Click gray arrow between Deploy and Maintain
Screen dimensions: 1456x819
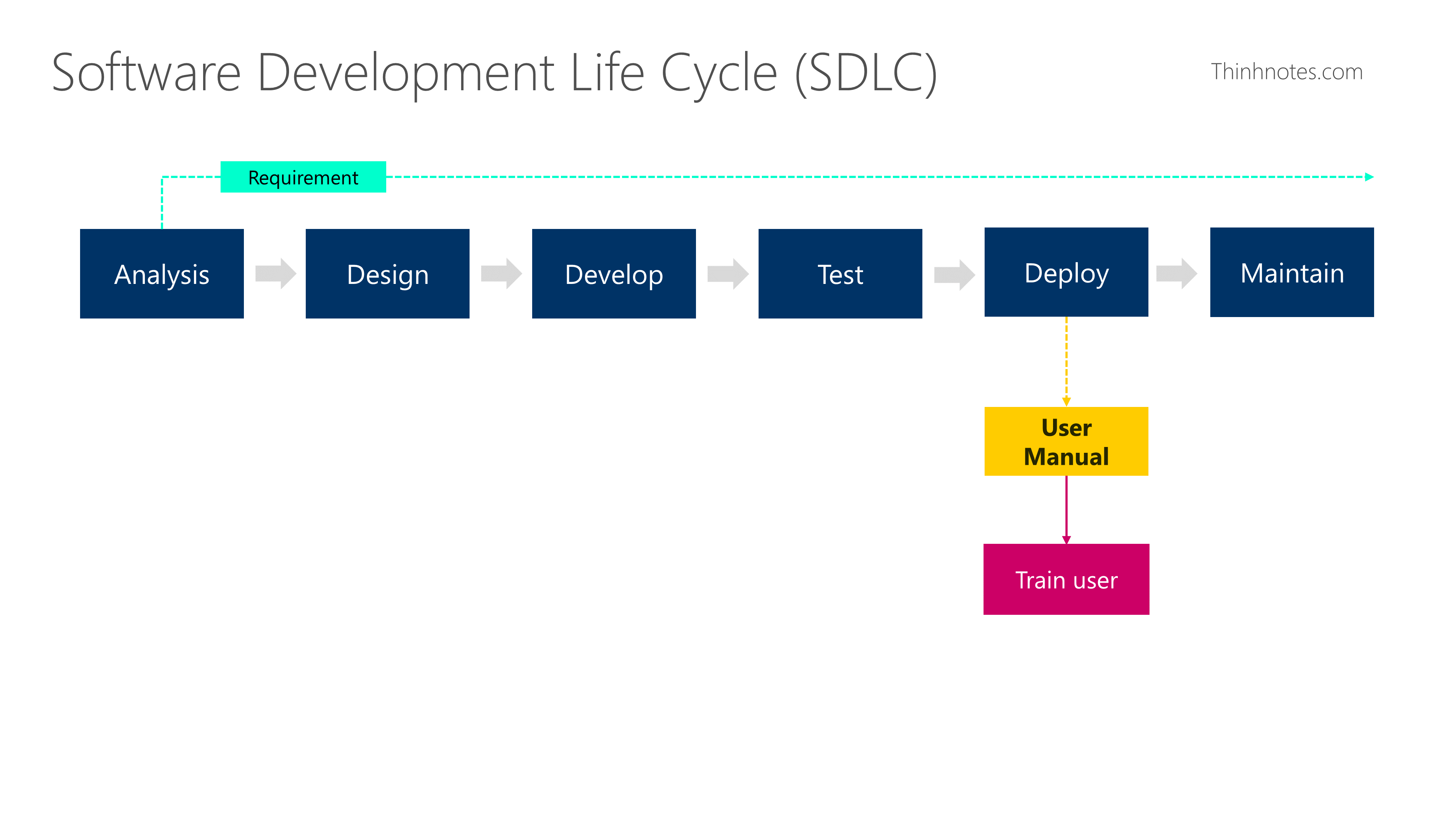click(1176, 274)
